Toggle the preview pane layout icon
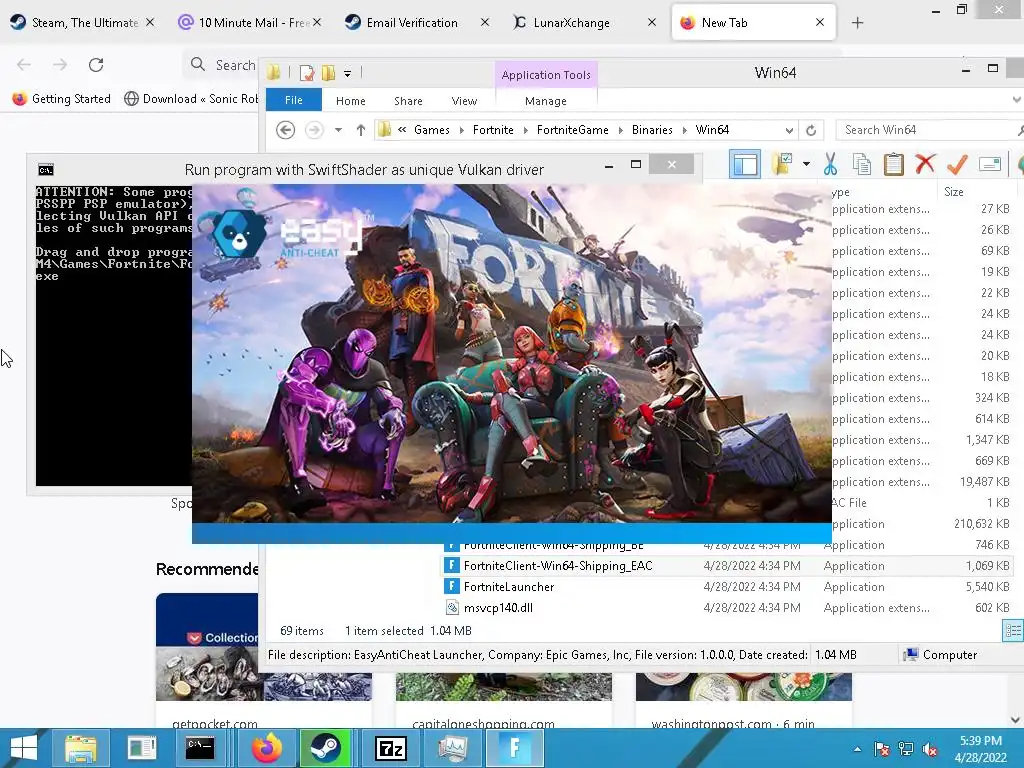Viewport: 1024px width, 768px height. 744,164
